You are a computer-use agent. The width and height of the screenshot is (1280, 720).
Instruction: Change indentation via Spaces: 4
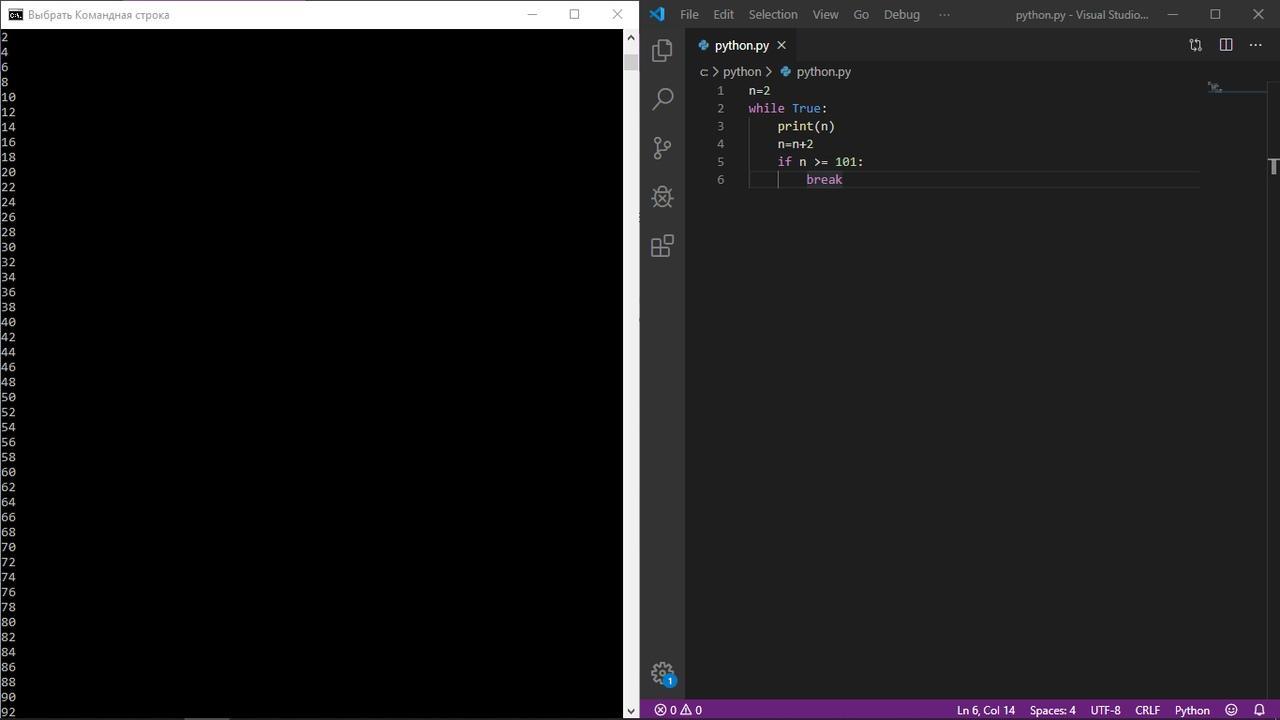[x=1052, y=710]
